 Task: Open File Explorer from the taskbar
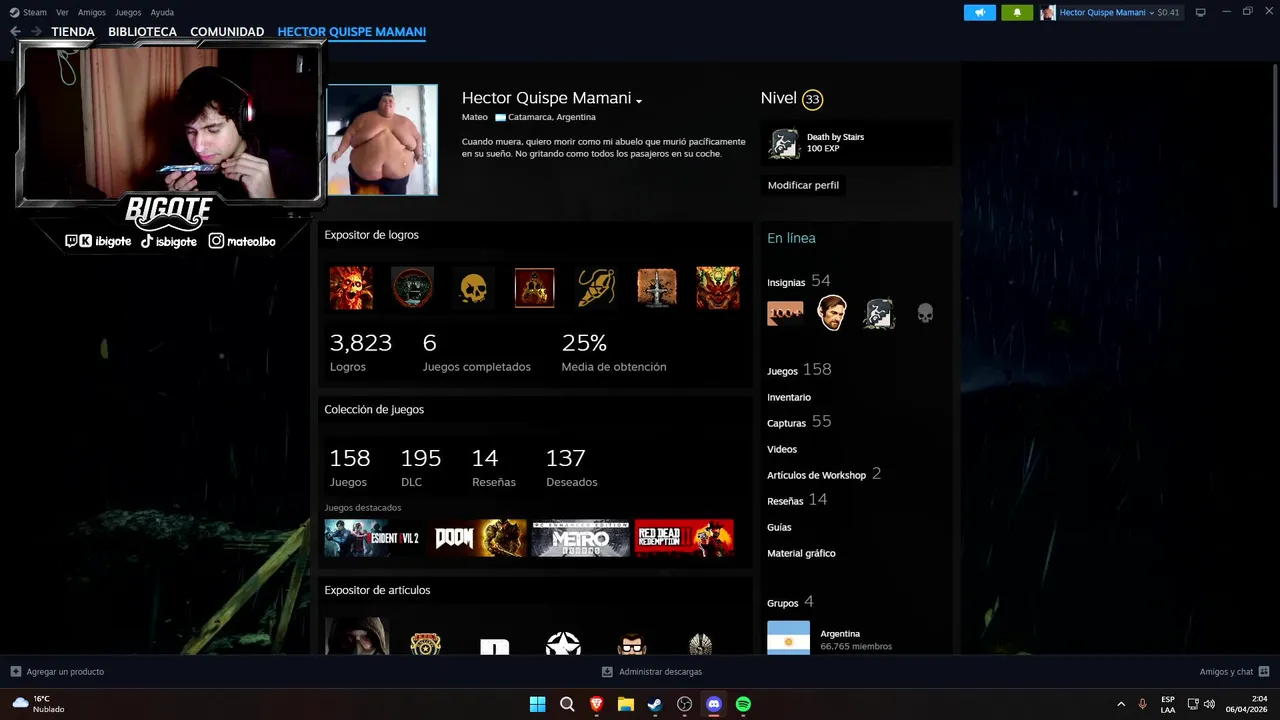(626, 704)
